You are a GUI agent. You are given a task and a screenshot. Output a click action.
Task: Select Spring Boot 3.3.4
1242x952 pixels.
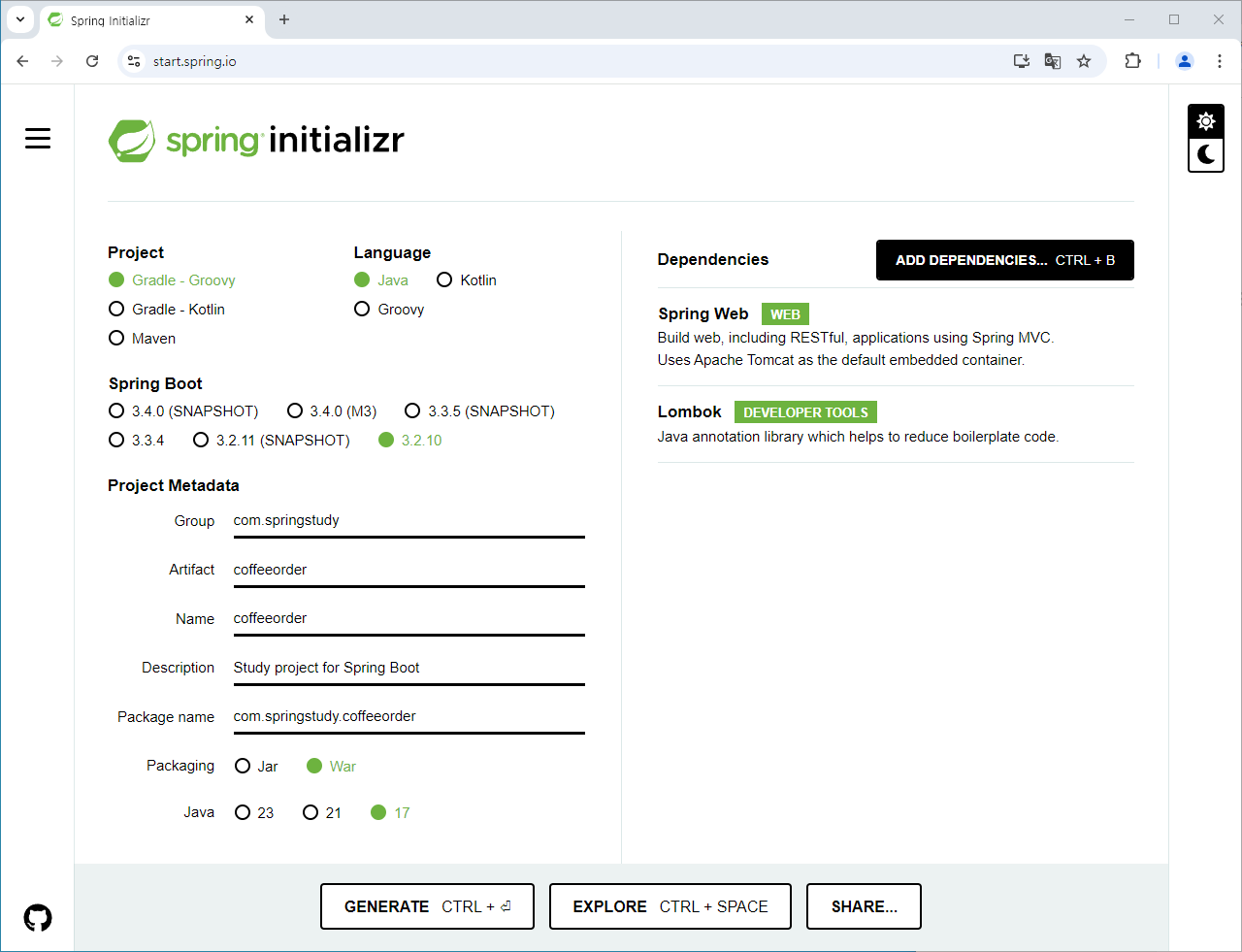(137, 441)
